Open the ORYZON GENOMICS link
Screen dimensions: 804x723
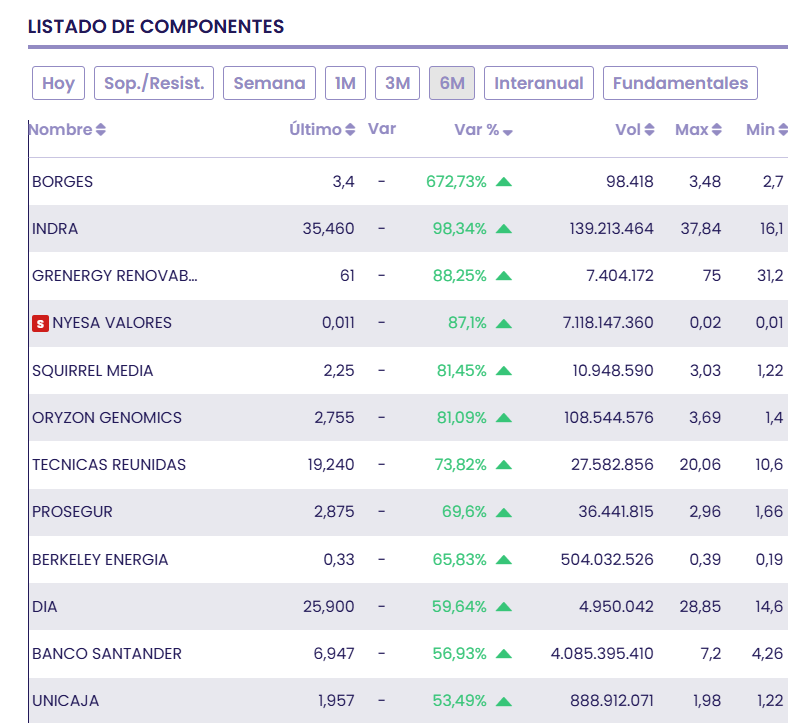click(107, 418)
